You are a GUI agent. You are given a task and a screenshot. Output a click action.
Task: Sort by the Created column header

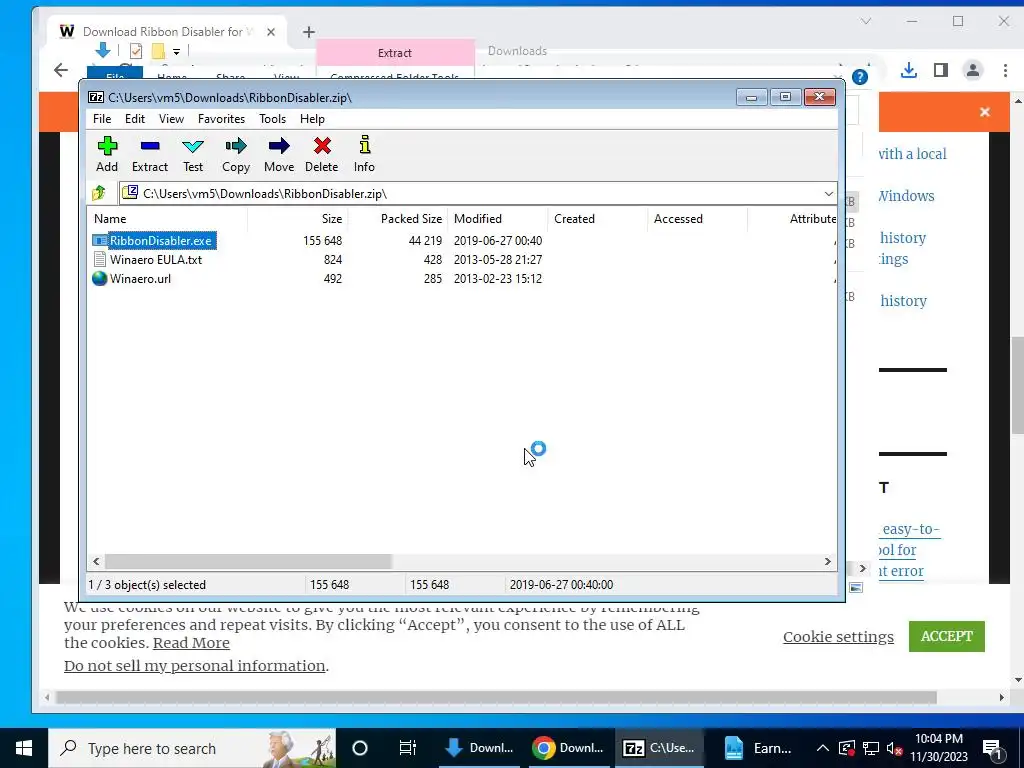pyautogui.click(x=598, y=219)
